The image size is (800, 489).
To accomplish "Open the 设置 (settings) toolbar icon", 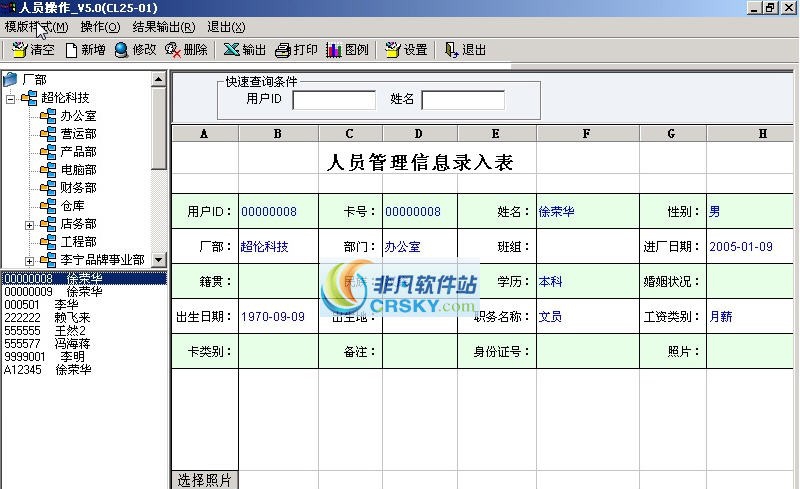I will [x=392, y=50].
